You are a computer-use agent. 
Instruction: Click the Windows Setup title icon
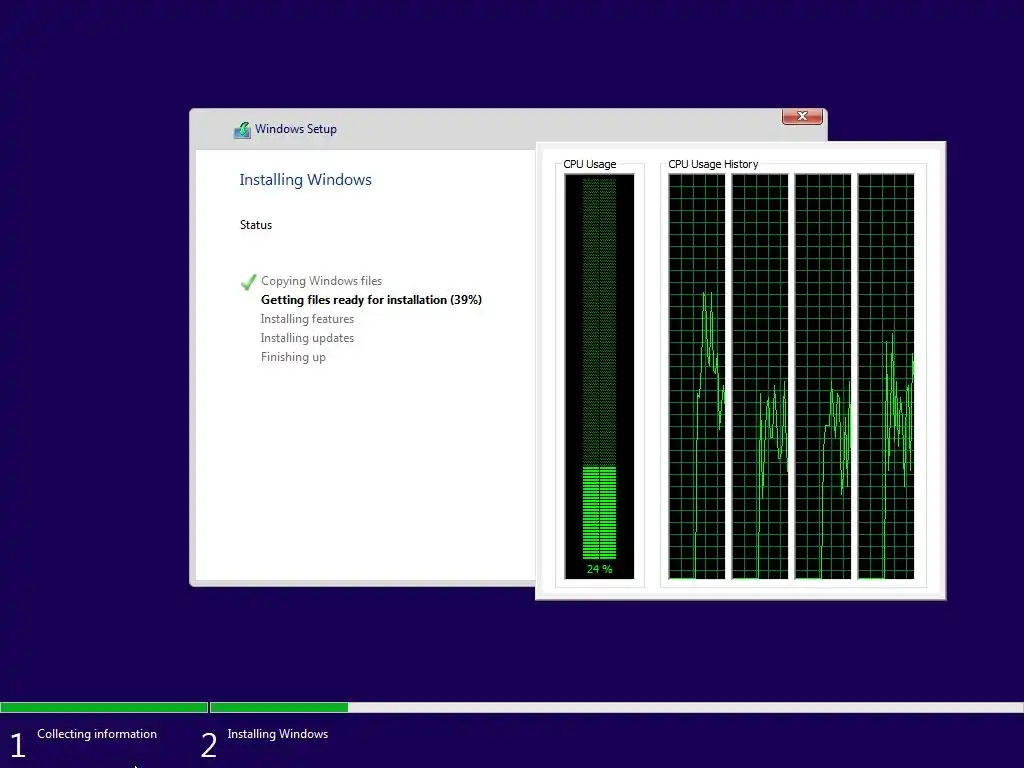point(242,129)
